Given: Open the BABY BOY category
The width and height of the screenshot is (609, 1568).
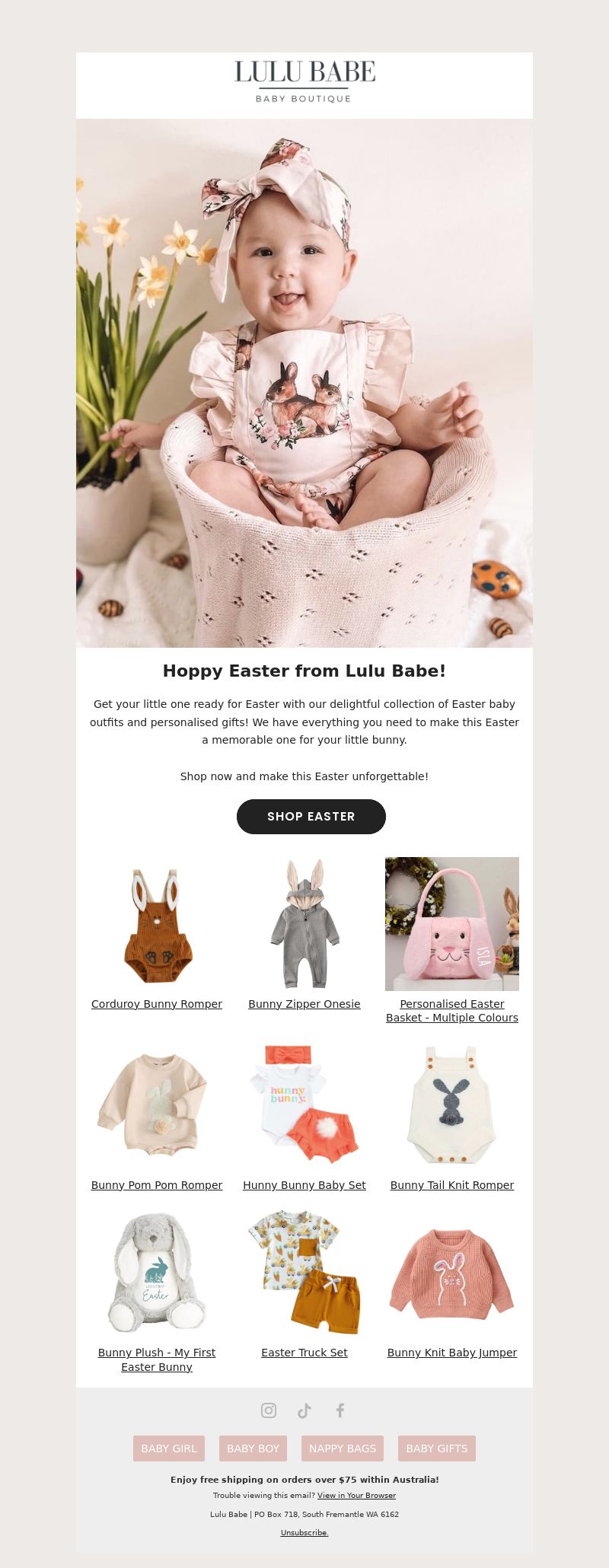Looking at the screenshot, I should click(253, 1448).
